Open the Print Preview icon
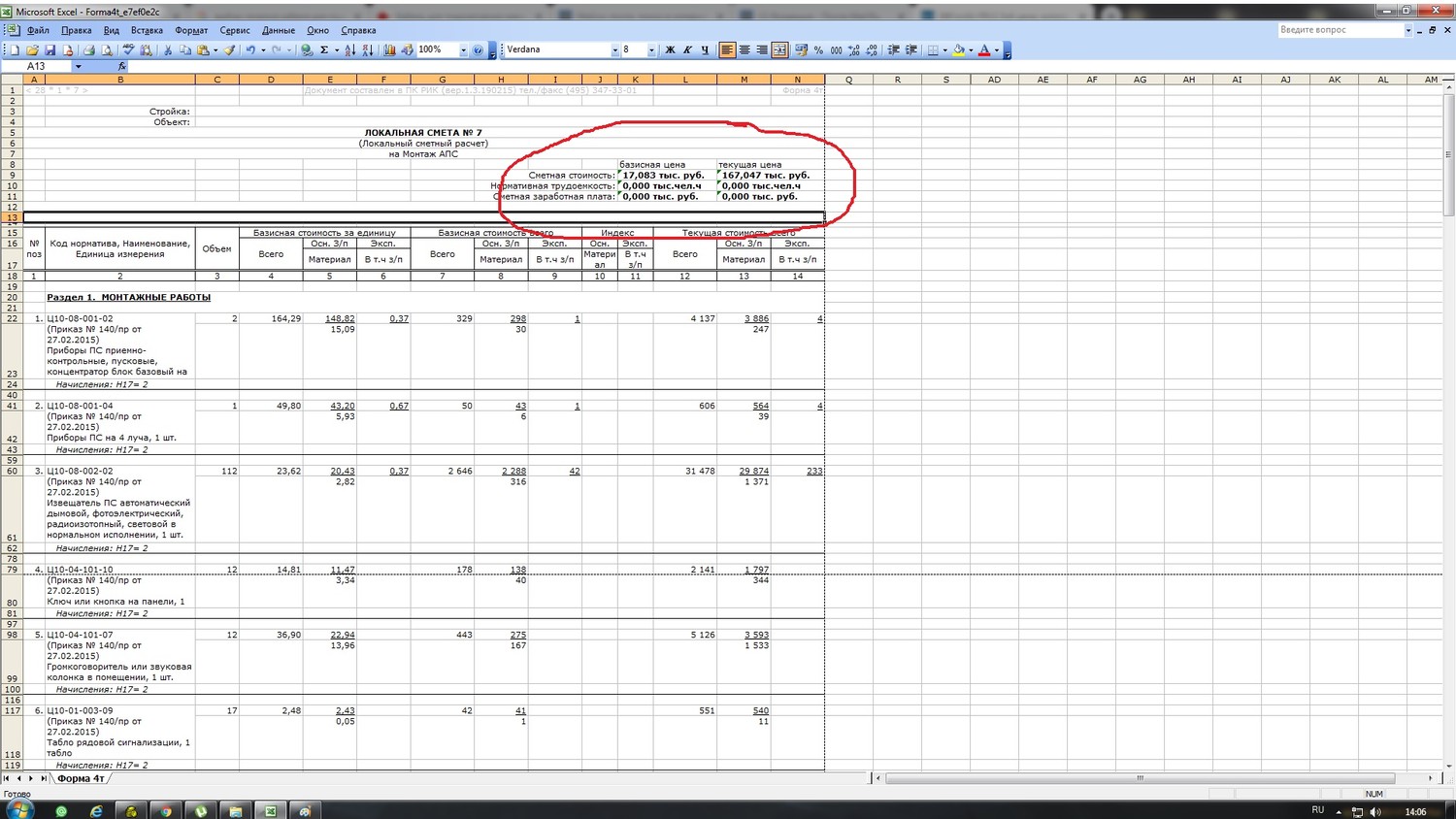The width and height of the screenshot is (1456, 819). click(x=106, y=49)
